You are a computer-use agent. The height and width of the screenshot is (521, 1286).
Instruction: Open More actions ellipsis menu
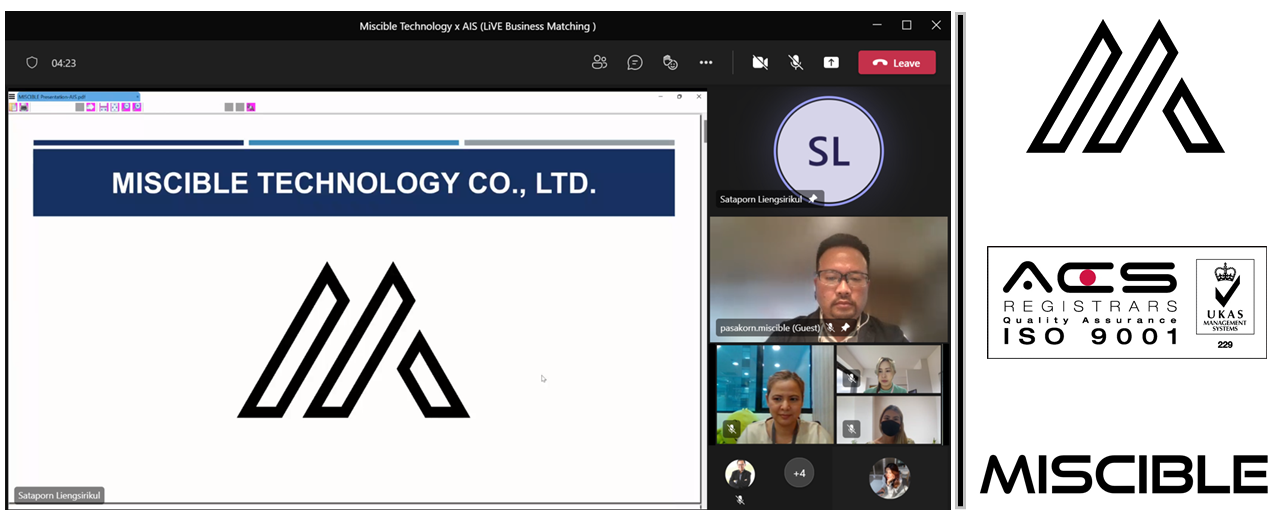tap(706, 62)
